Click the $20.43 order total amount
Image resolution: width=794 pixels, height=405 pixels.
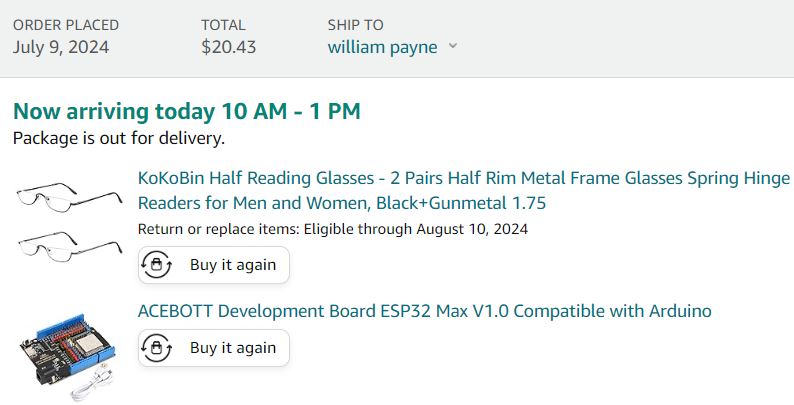(x=228, y=47)
